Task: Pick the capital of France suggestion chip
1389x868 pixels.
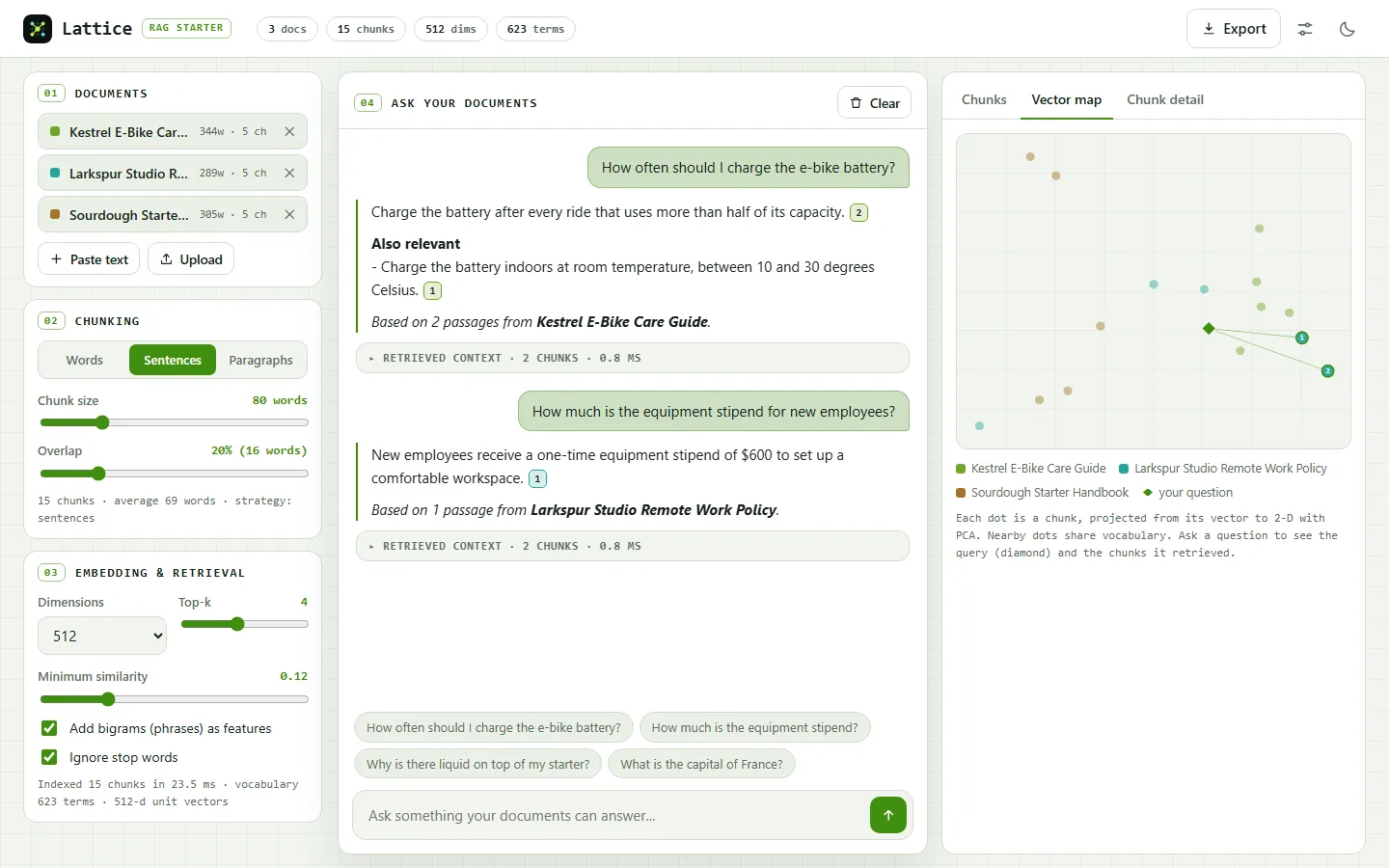Action: coord(702,765)
